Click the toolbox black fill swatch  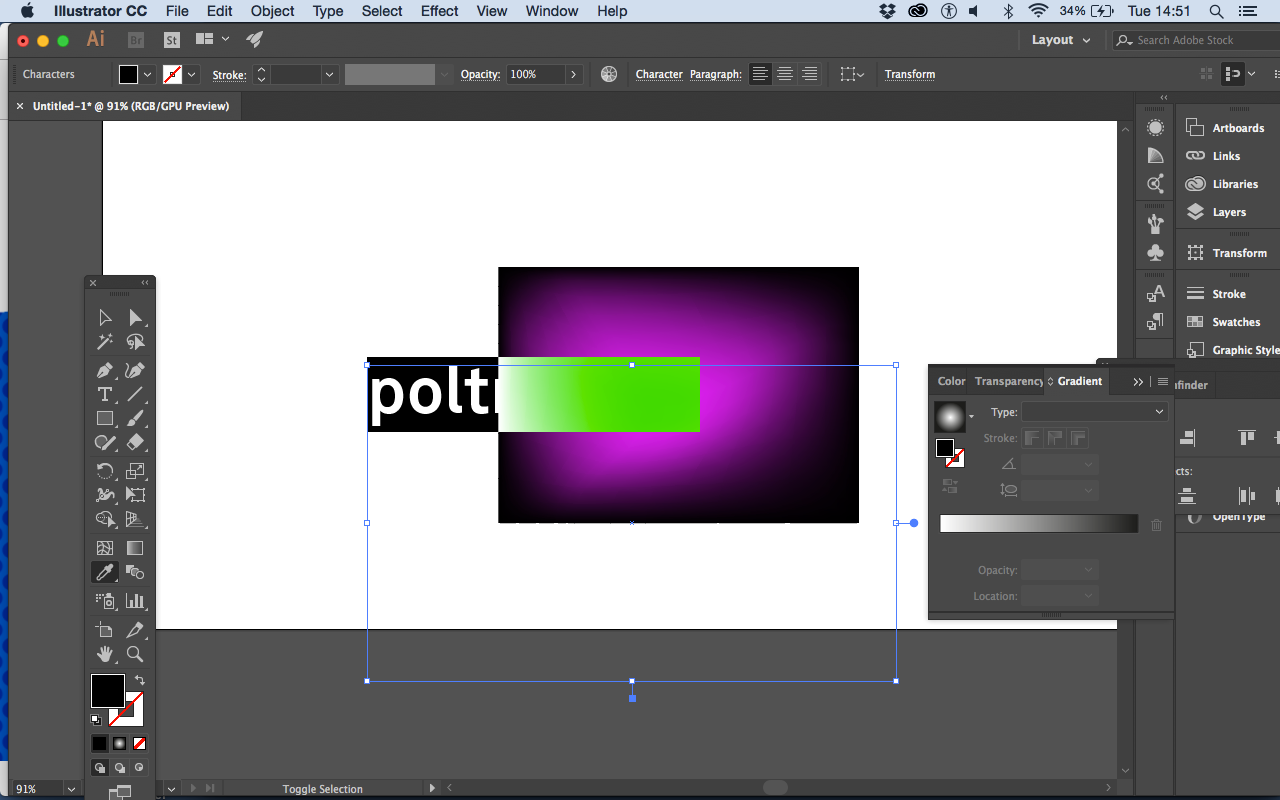pos(108,691)
